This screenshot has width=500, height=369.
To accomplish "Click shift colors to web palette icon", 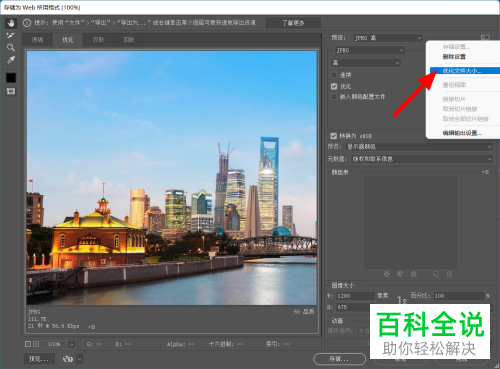I will click(x=400, y=274).
